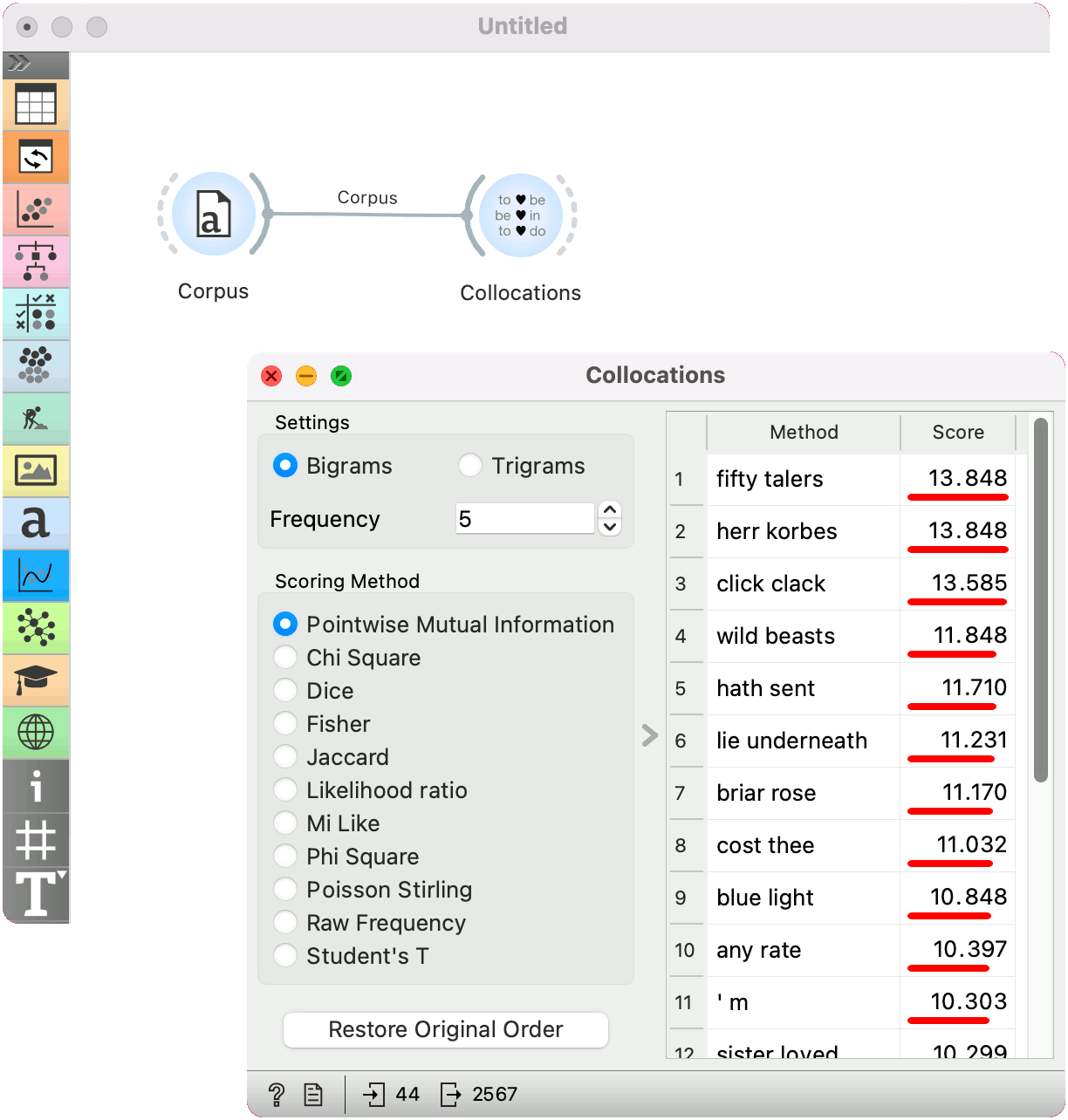Click row header number 6
This screenshot has width=1068, height=1120.
click(x=686, y=741)
